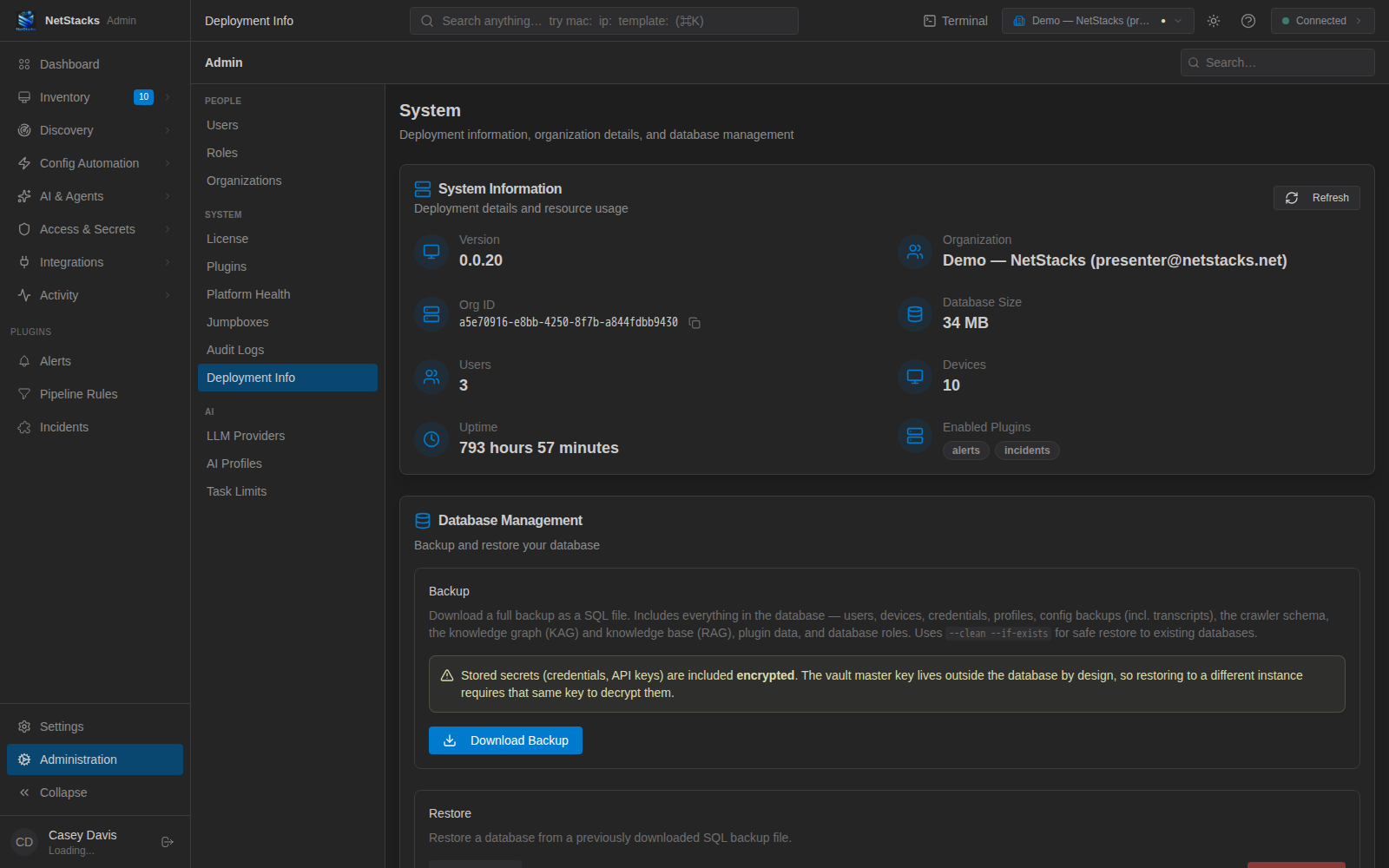Image resolution: width=1389 pixels, height=868 pixels.
Task: Open the Terminal
Action: 955,21
